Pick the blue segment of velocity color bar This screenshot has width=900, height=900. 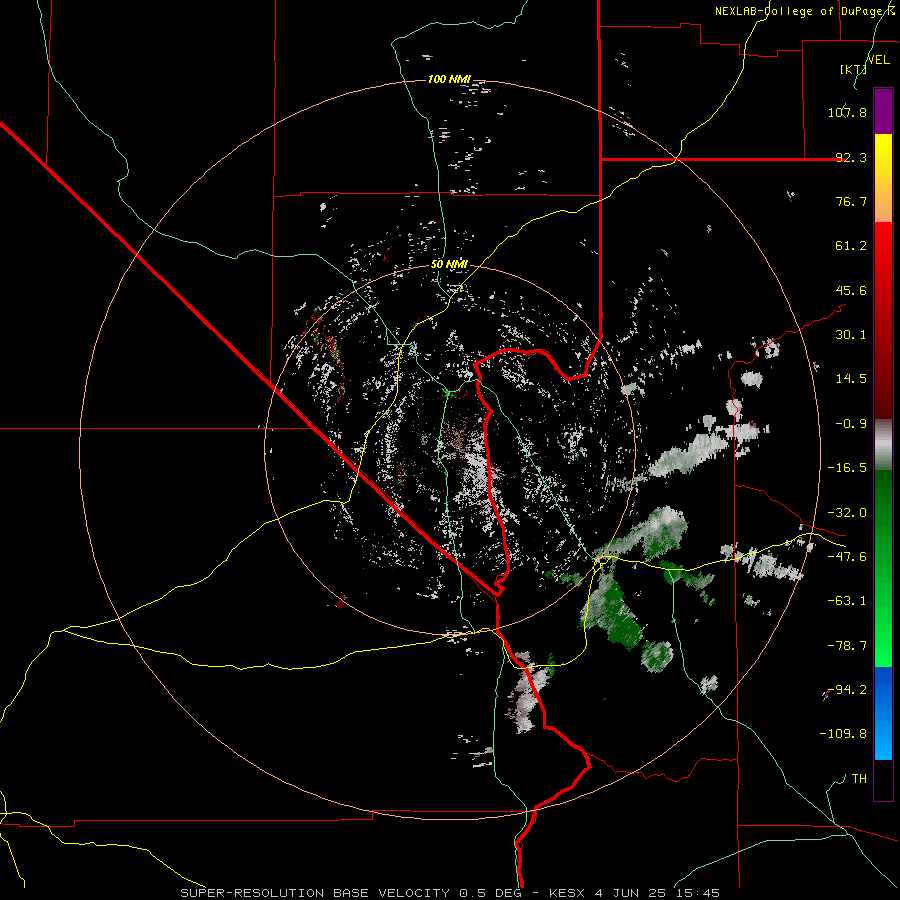(x=883, y=713)
